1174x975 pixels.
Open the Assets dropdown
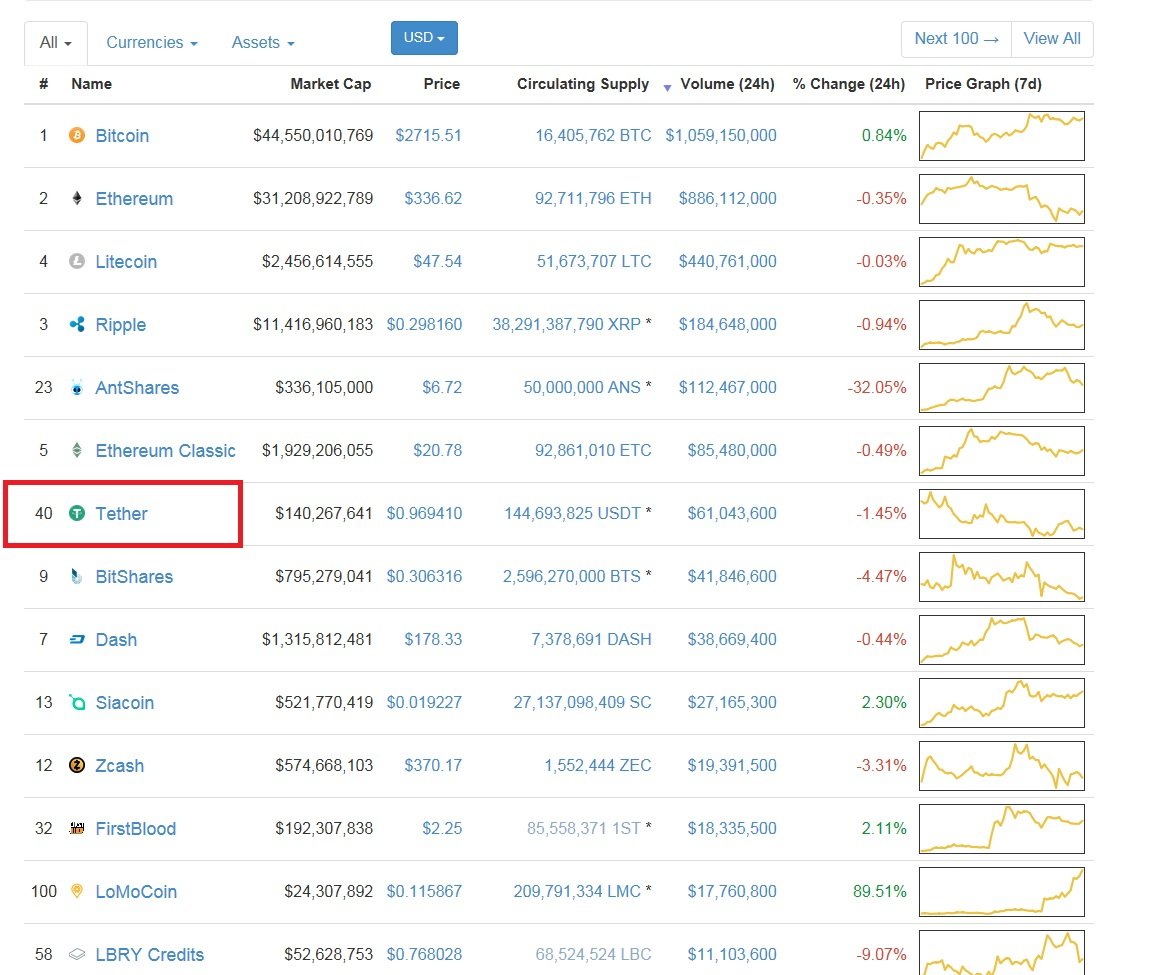[x=263, y=43]
